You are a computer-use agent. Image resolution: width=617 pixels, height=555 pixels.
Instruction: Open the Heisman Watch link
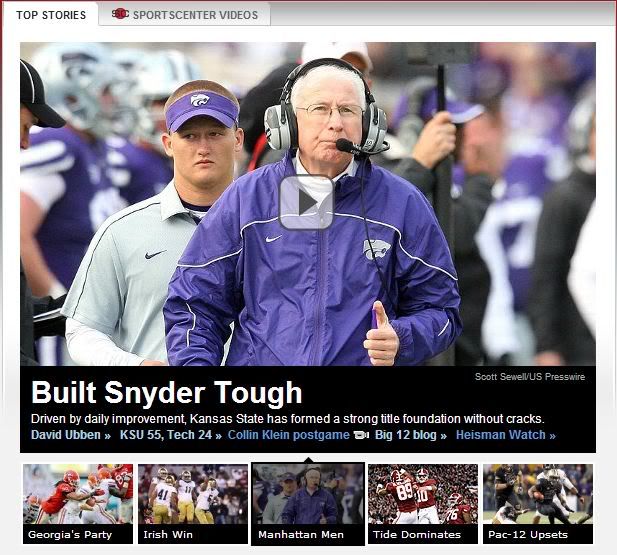click(x=506, y=435)
